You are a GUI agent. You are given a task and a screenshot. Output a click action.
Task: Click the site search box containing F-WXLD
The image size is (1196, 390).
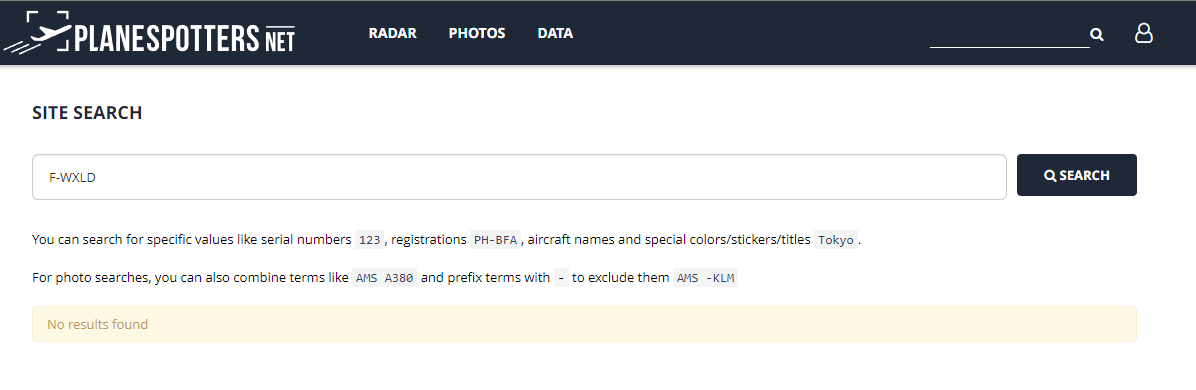click(519, 177)
